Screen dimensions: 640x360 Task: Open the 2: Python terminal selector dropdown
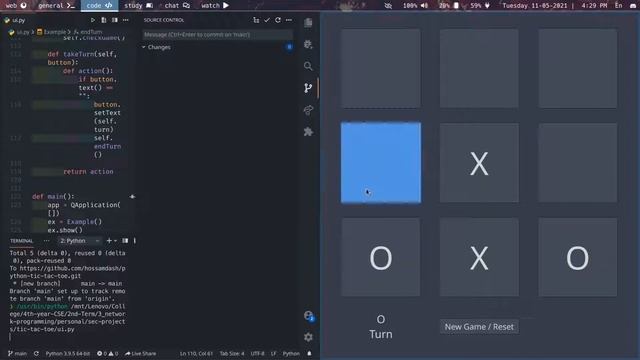pyautogui.click(x=80, y=241)
